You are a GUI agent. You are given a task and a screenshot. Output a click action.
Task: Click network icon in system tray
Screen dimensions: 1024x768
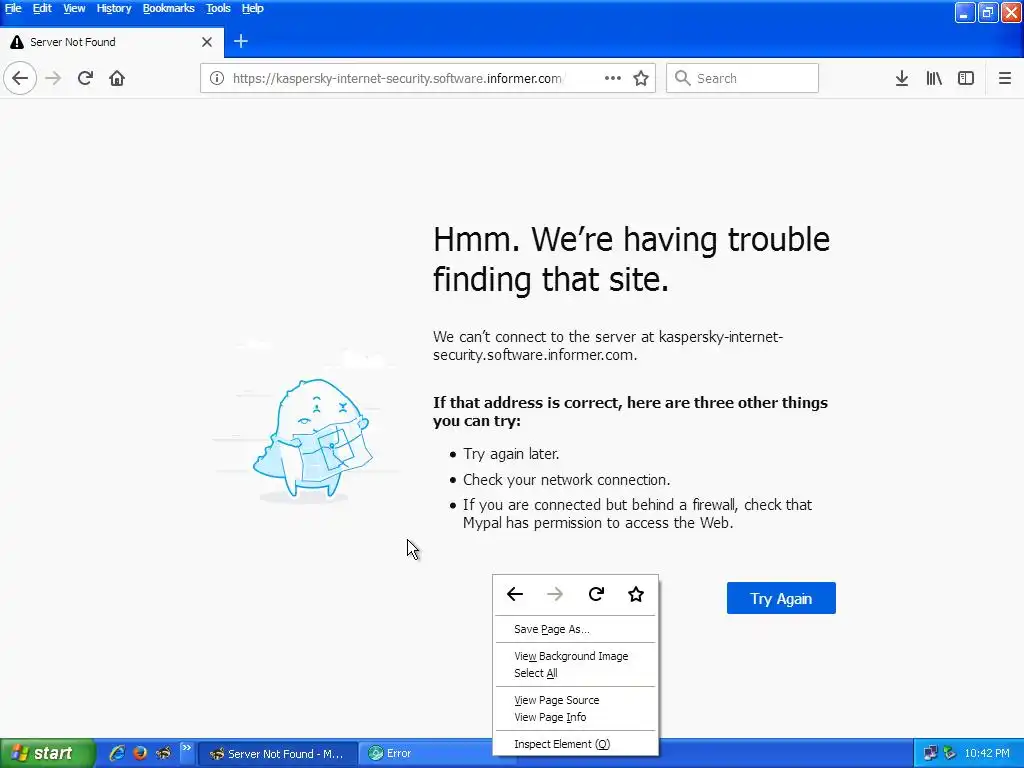point(931,753)
